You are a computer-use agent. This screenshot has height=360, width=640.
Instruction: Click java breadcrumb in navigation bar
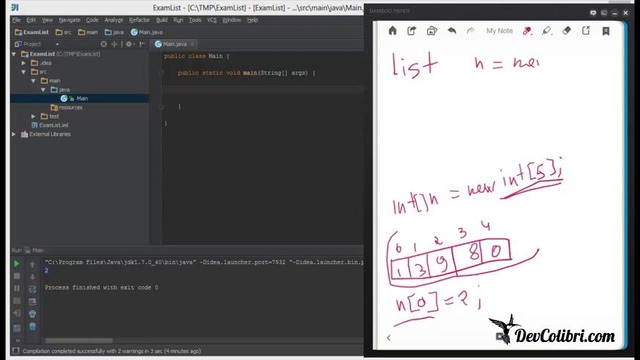[x=114, y=32]
